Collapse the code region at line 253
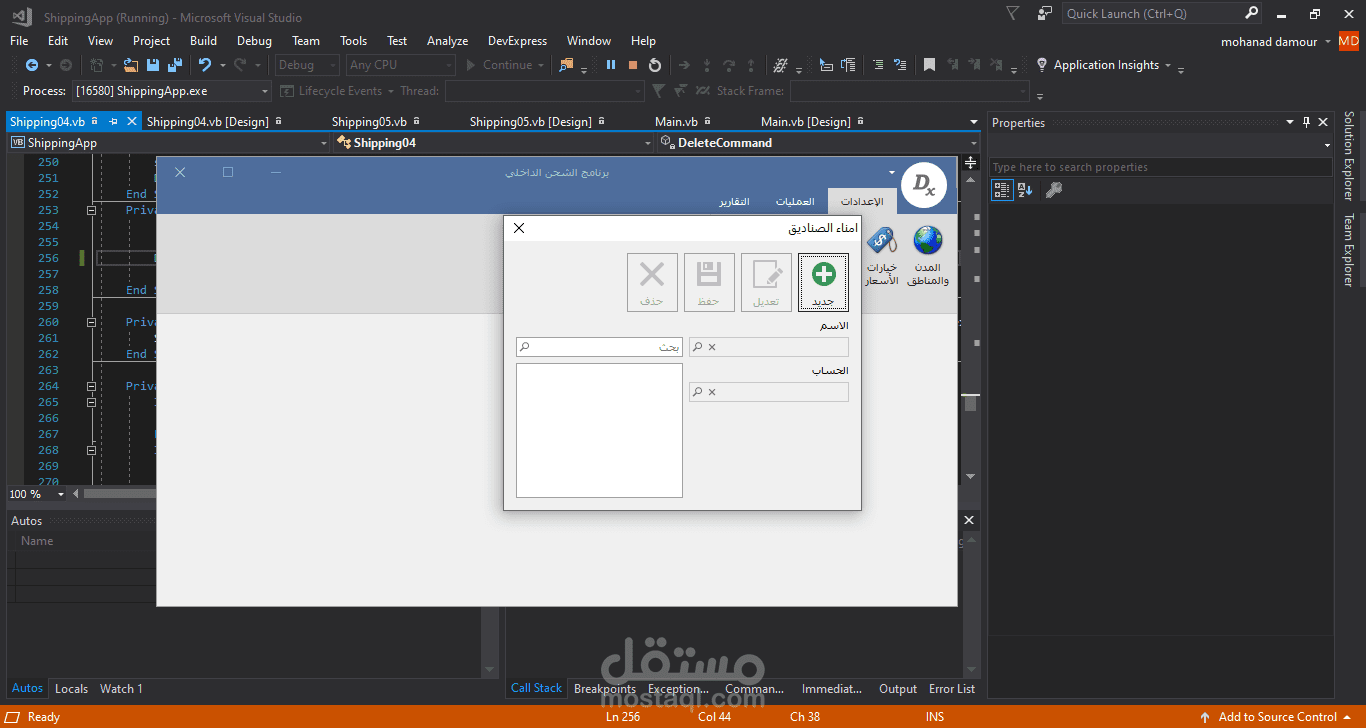Image resolution: width=1366 pixels, height=728 pixels. 92,211
